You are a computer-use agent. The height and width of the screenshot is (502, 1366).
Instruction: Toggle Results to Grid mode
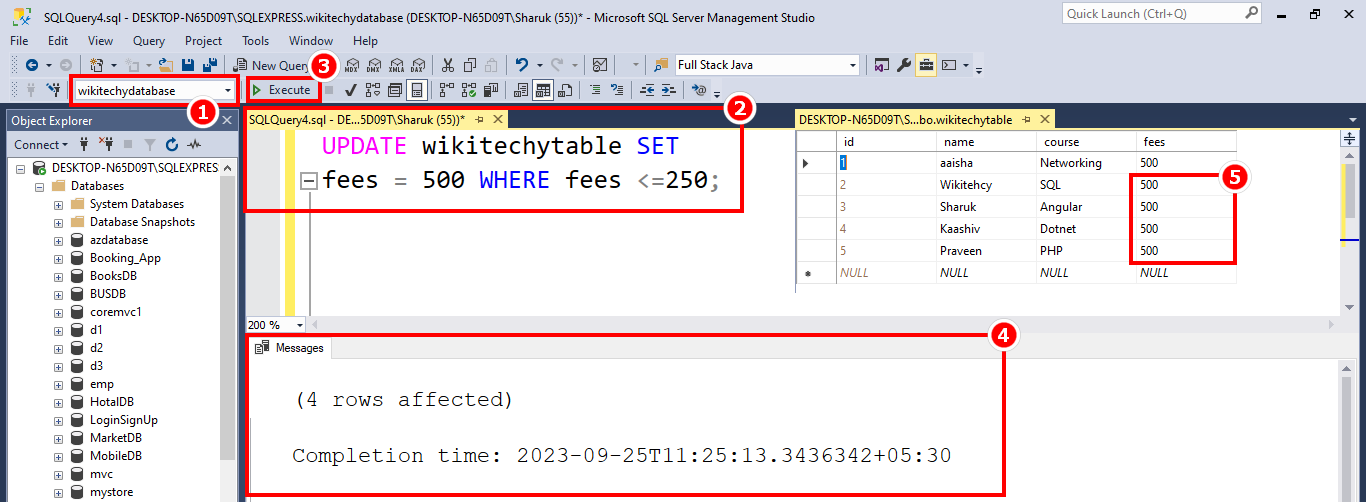pos(542,90)
